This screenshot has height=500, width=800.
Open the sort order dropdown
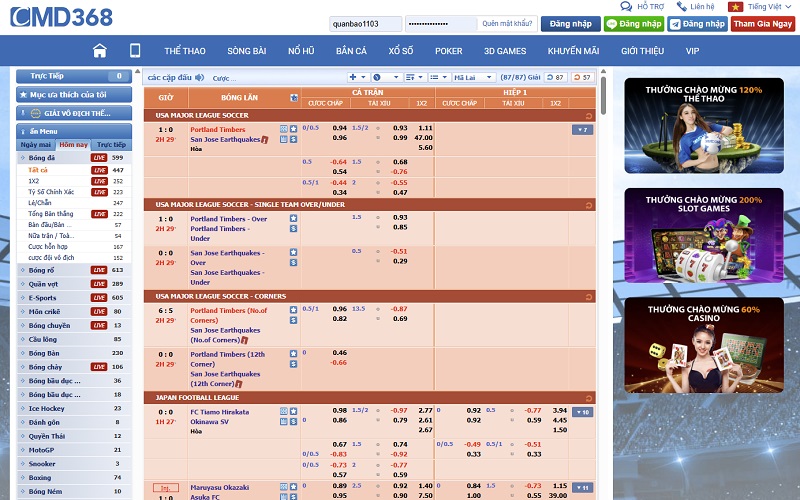click(x=414, y=78)
